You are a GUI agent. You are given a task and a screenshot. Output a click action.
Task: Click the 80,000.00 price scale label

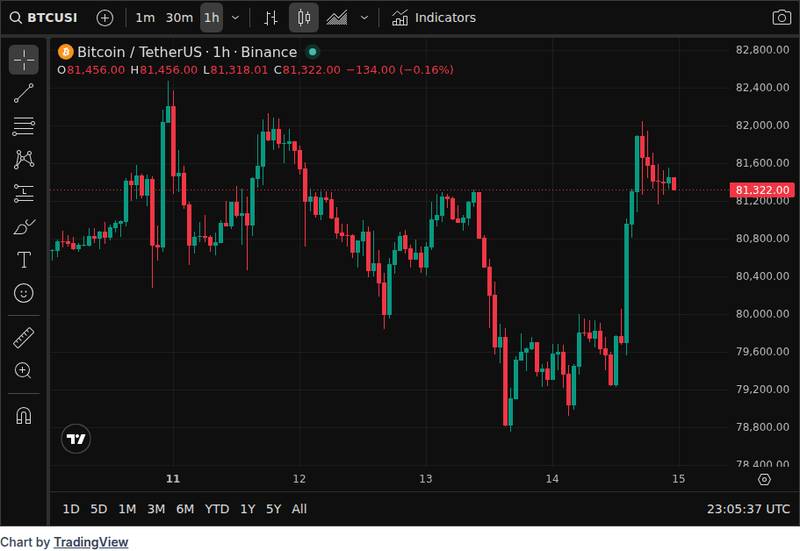click(762, 314)
